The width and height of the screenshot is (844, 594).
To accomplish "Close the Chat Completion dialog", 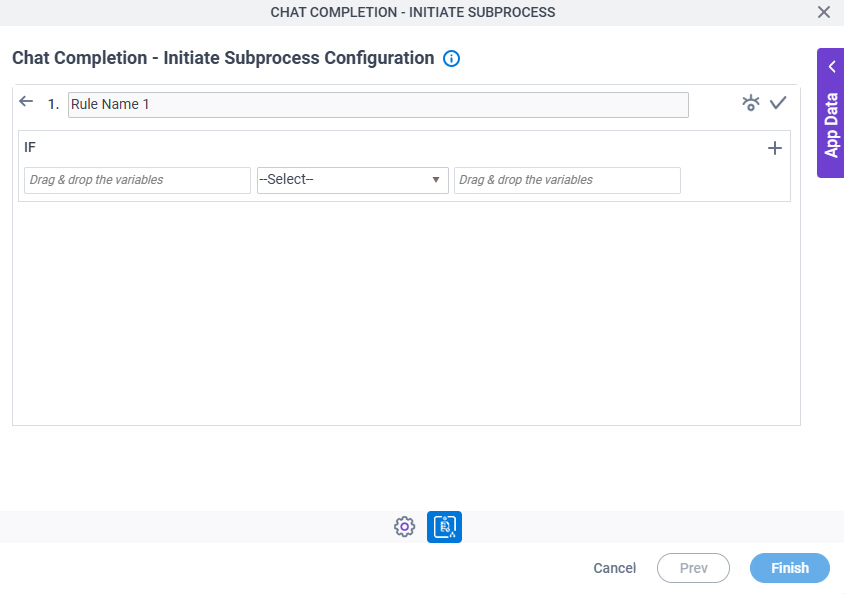I will coord(824,12).
